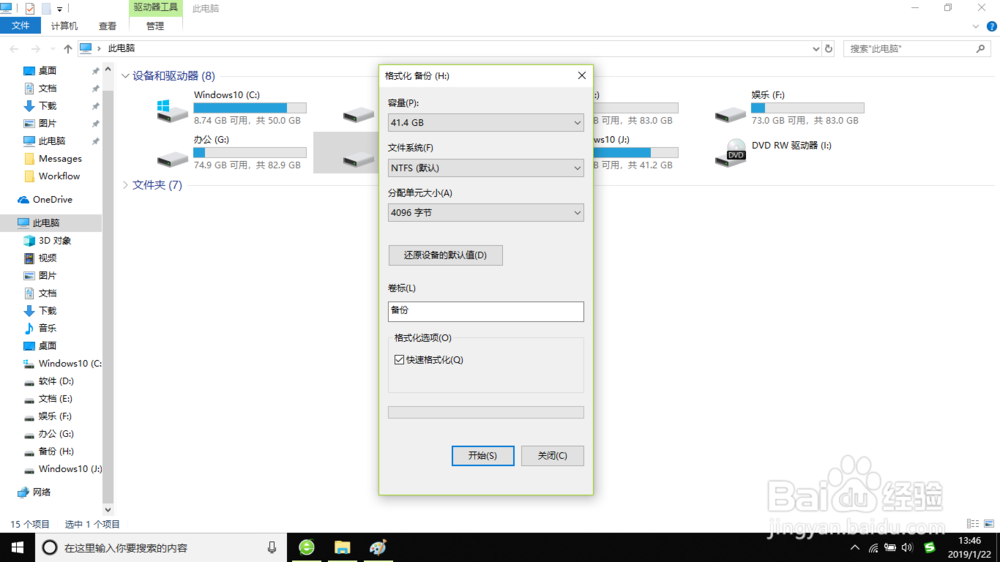Select the 驱动器工具 contextual tab

156,8
